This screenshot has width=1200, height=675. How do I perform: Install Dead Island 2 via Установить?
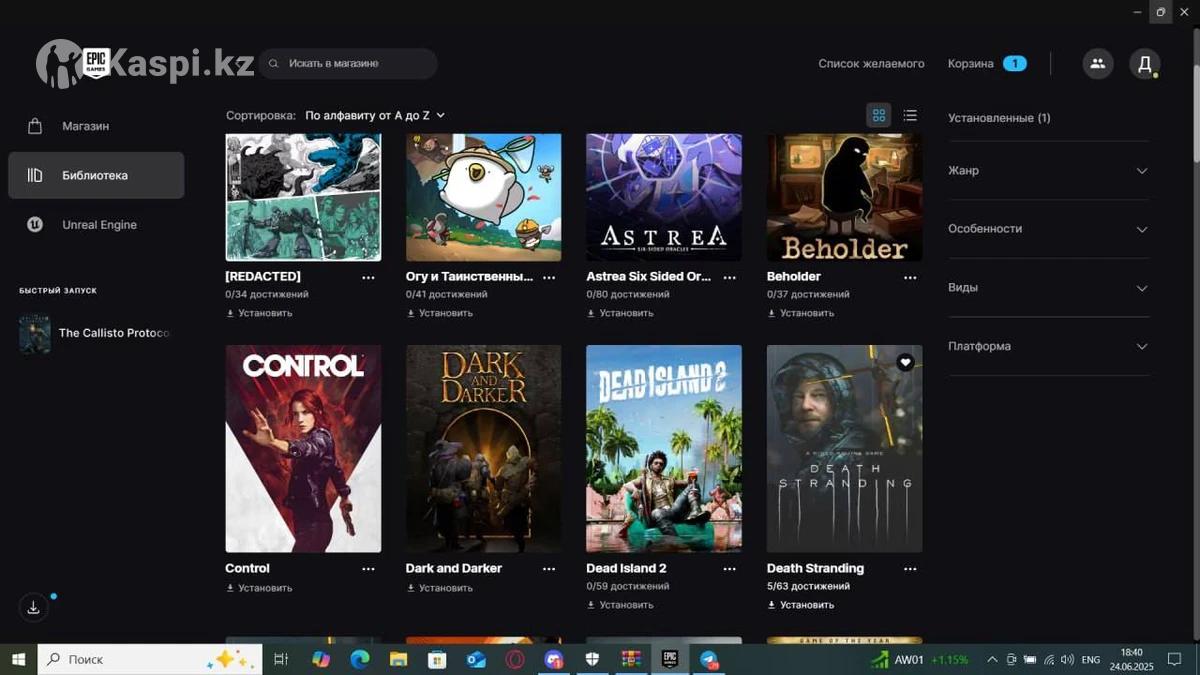click(x=620, y=605)
